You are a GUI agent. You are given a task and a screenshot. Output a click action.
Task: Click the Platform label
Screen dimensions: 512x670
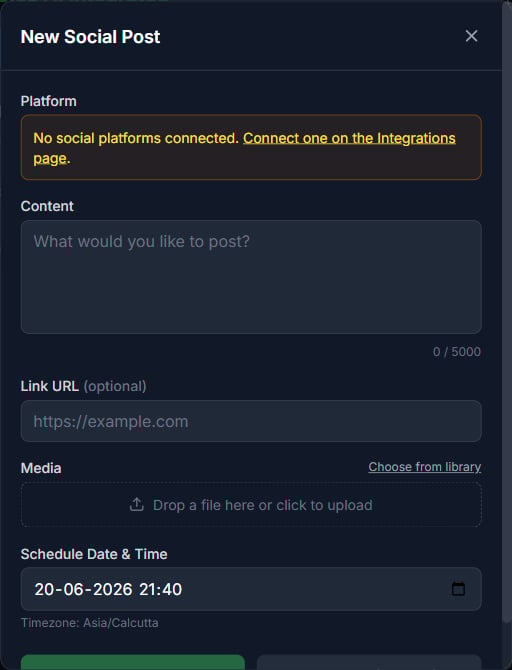click(49, 101)
